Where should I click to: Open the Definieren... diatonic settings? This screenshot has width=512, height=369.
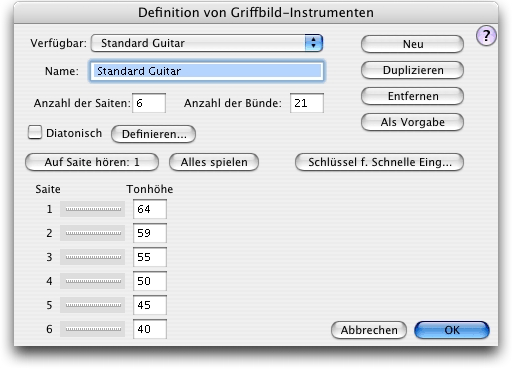coord(154,134)
